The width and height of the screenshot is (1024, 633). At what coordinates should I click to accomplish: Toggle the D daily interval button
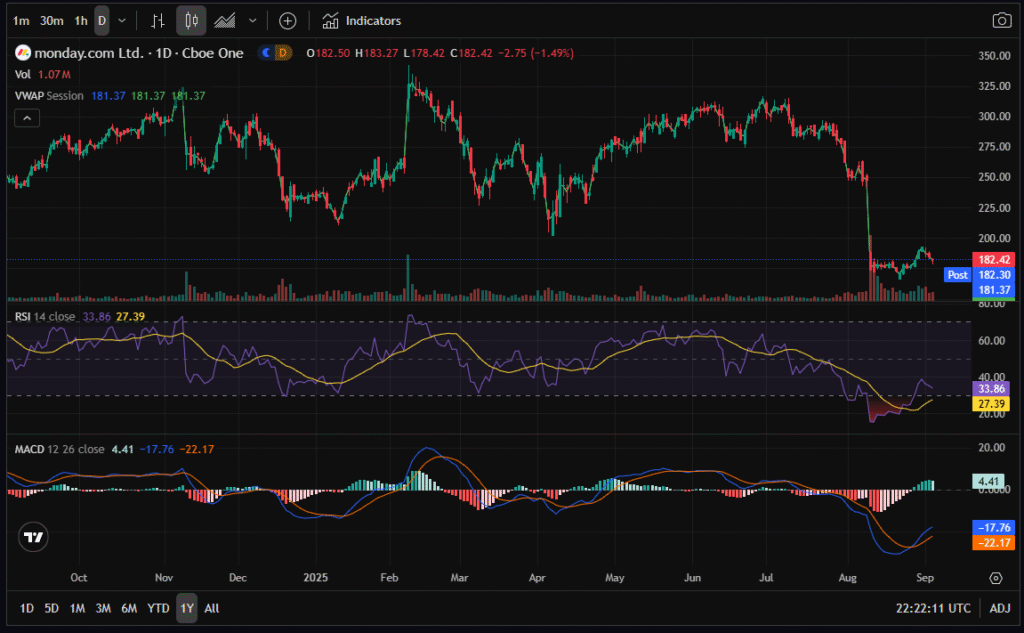pyautogui.click(x=101, y=20)
